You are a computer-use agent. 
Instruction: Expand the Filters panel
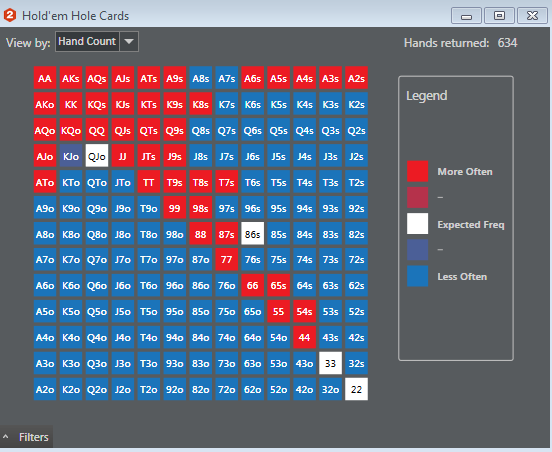tap(26, 437)
